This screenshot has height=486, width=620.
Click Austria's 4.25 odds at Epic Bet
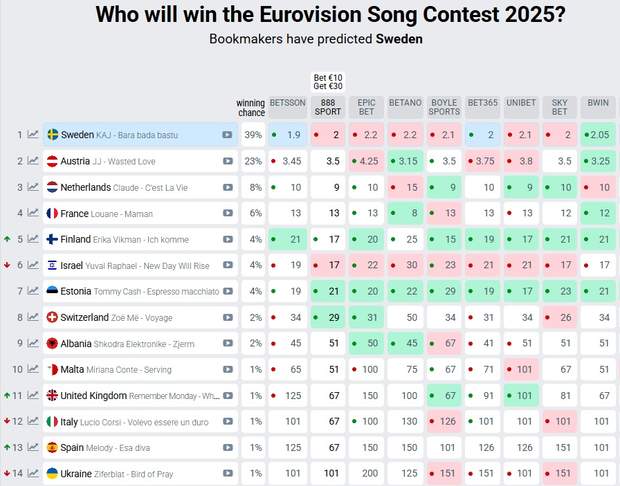pyautogui.click(x=367, y=161)
